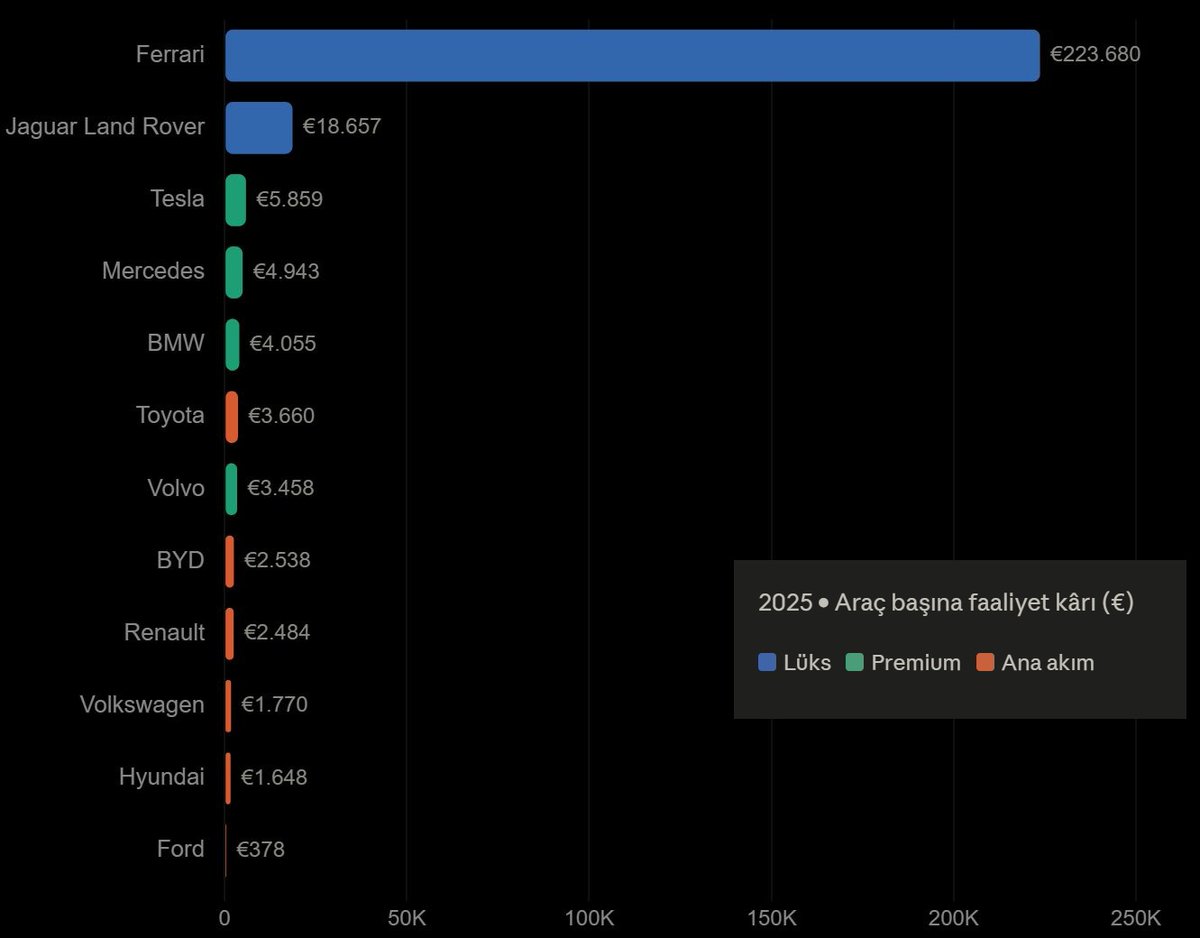Click the Toyota orange bar
The width and height of the screenshot is (1200, 938).
(x=232, y=416)
